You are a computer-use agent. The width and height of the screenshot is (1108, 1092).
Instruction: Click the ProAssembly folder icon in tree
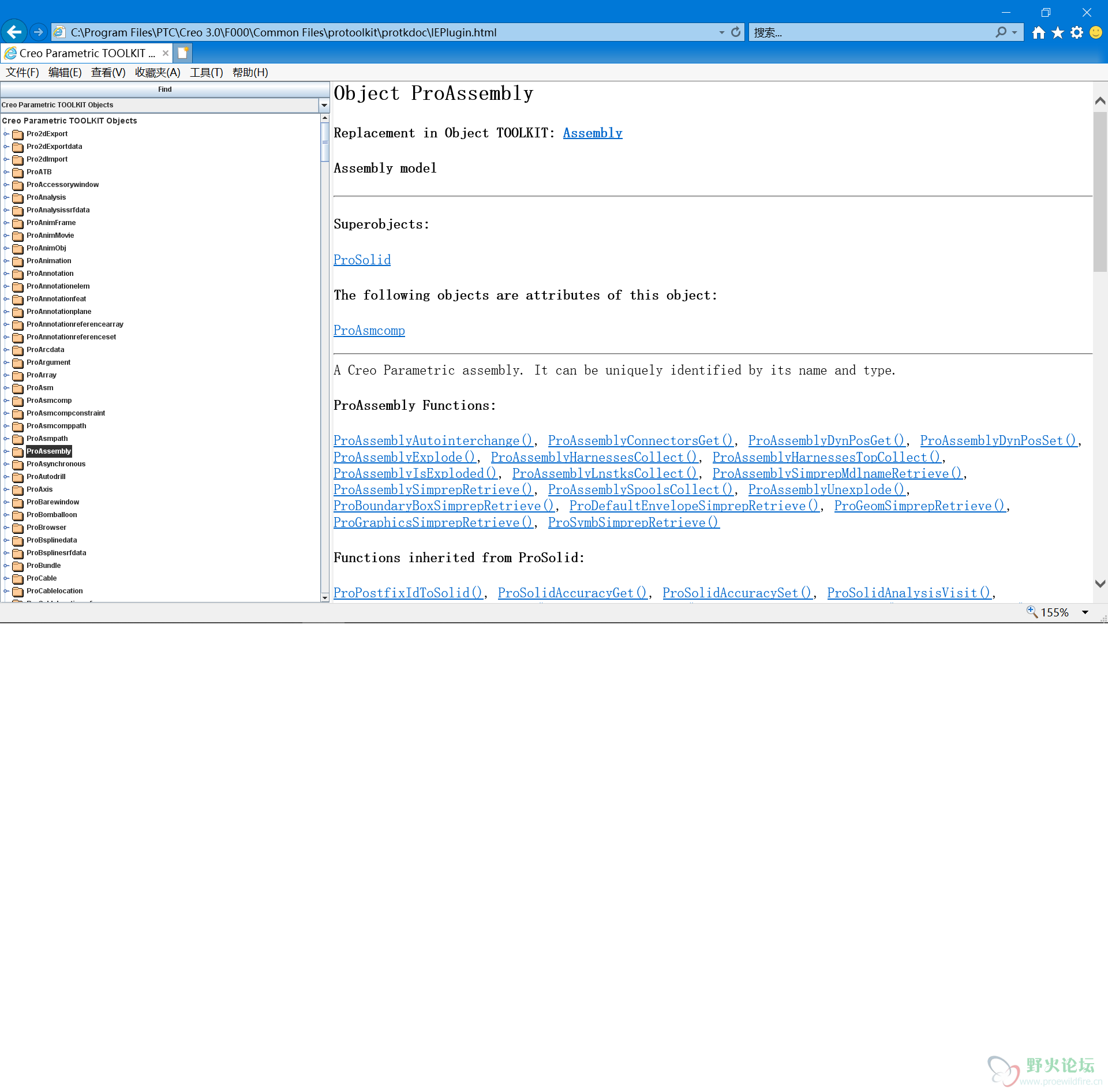point(18,451)
